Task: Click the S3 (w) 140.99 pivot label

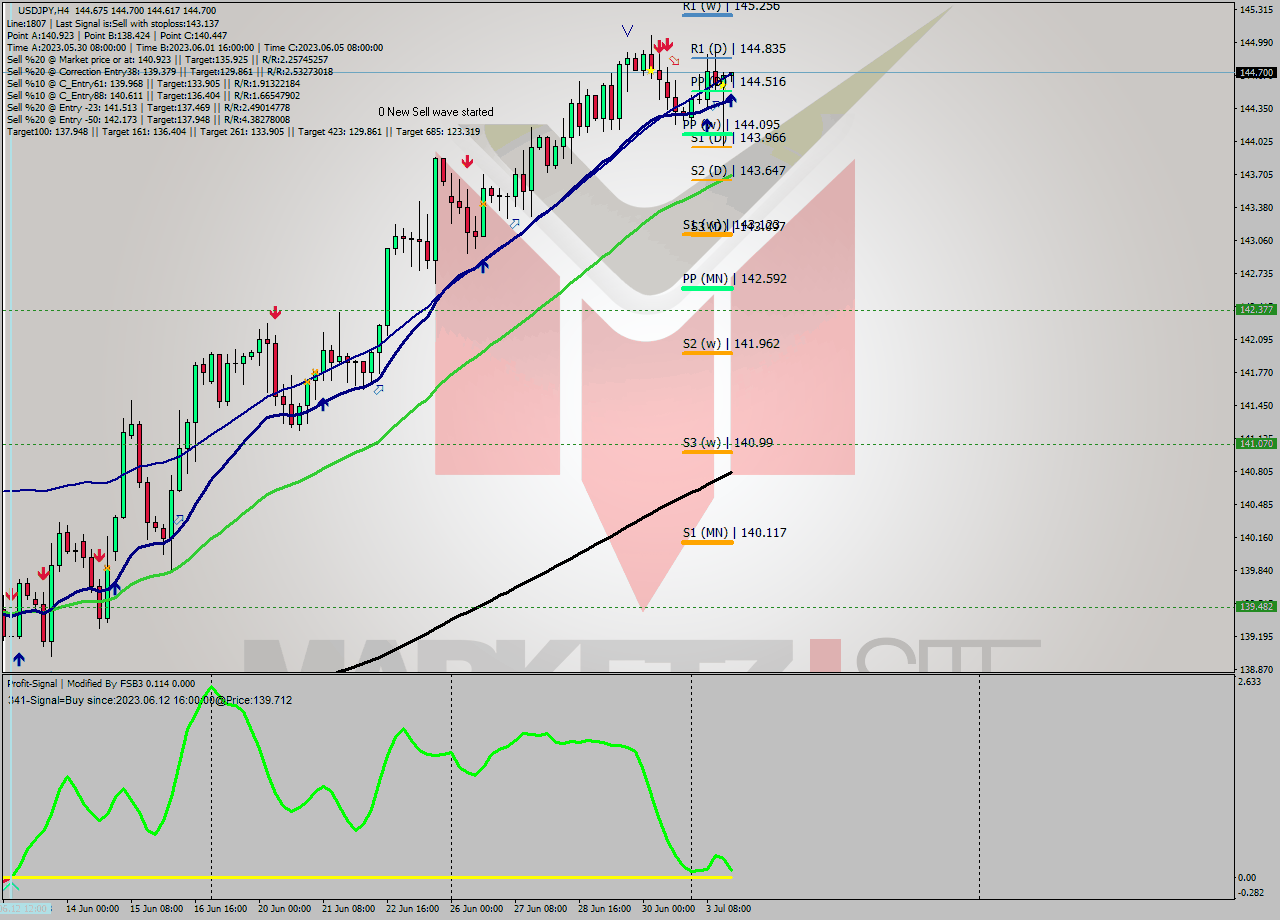Action: [728, 443]
